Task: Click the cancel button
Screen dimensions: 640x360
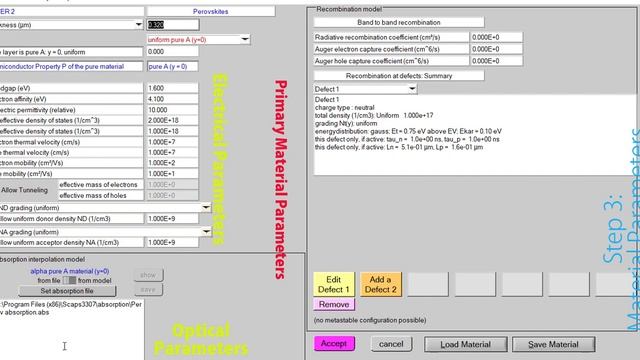Action: point(391,344)
